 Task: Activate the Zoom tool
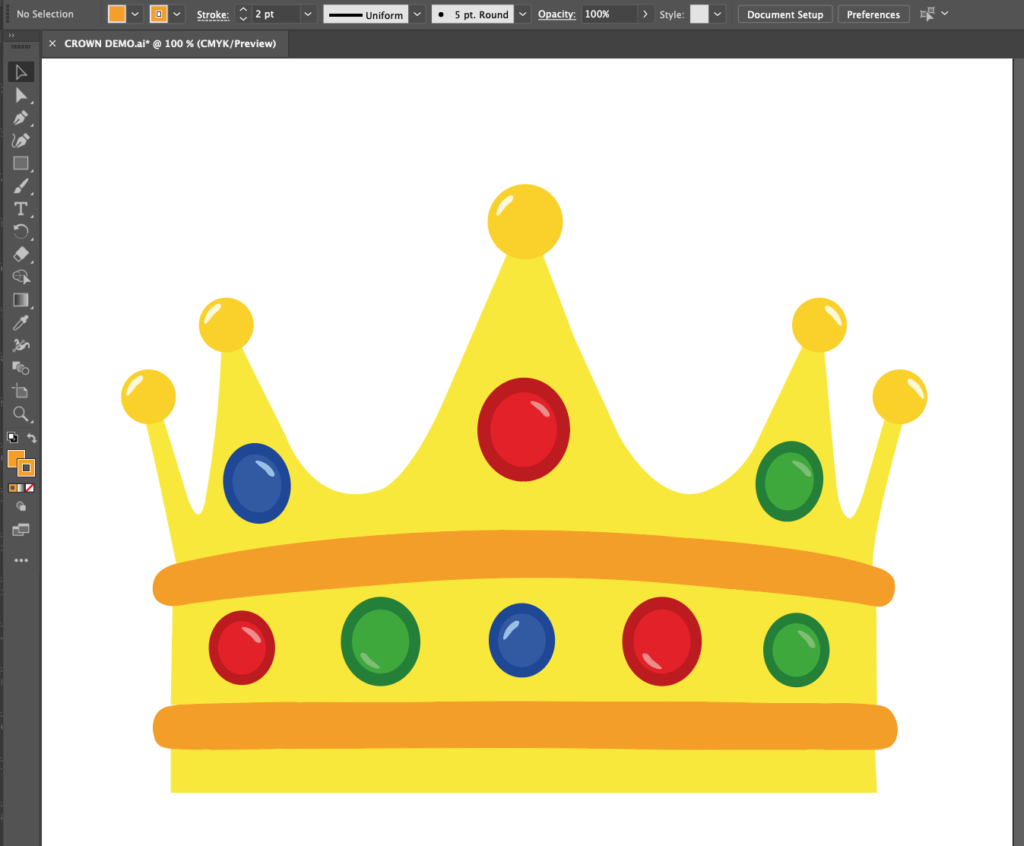pyautogui.click(x=20, y=414)
